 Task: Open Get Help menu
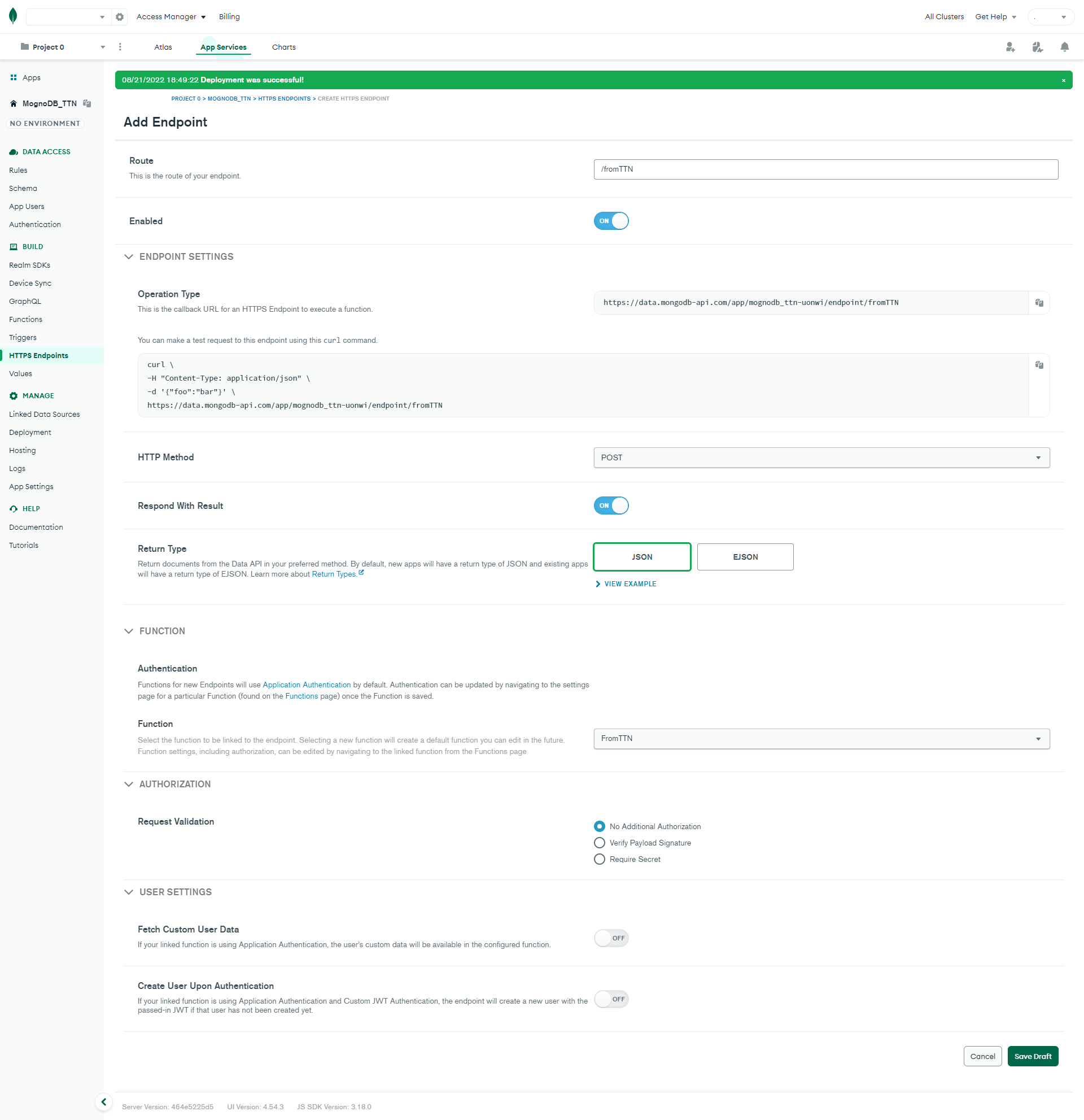(995, 17)
